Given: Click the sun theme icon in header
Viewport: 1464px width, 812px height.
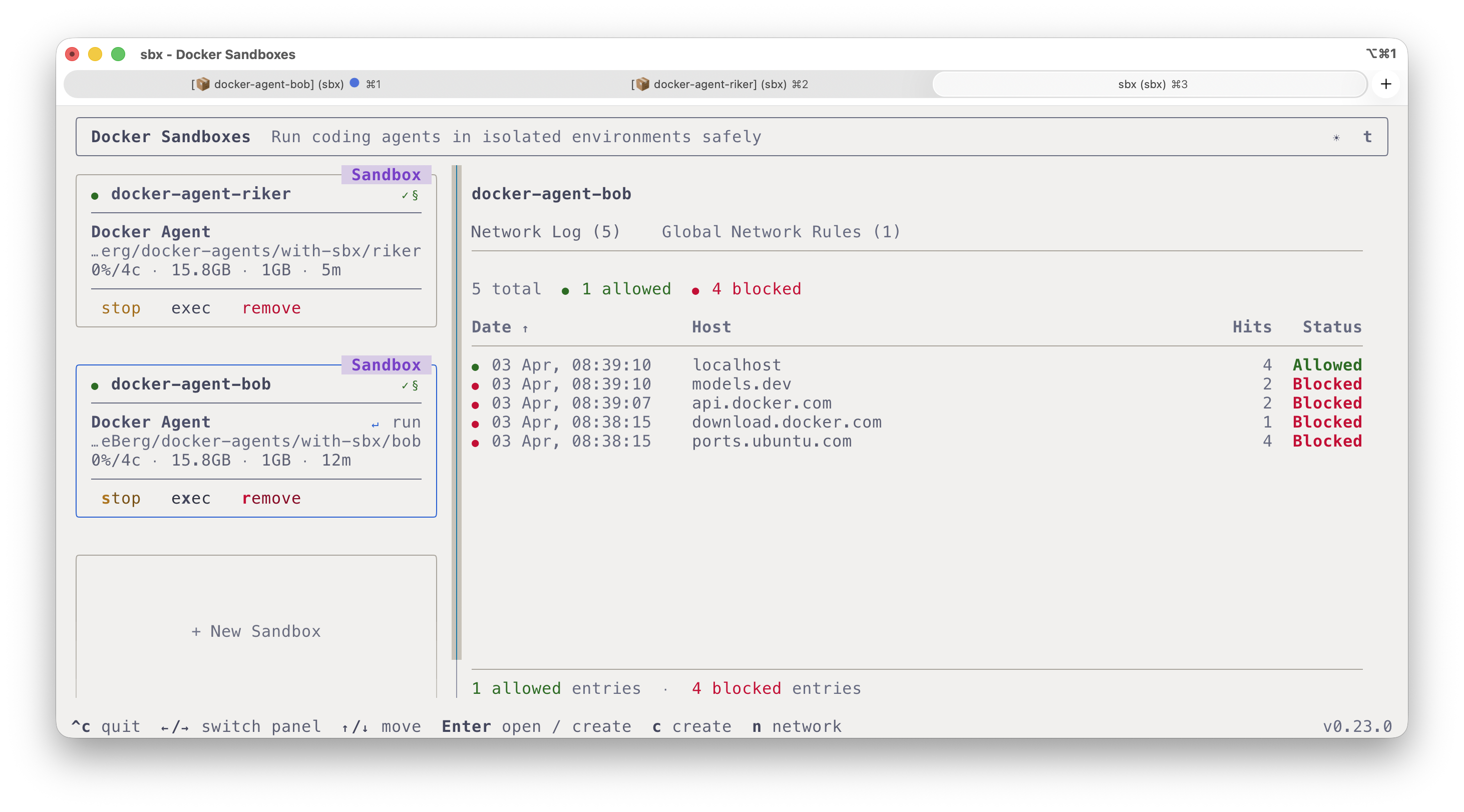Looking at the screenshot, I should [1336, 138].
